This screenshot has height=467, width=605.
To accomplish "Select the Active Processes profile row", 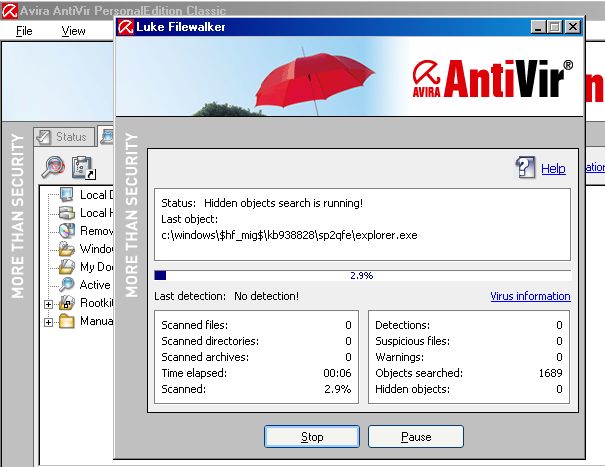I will tap(86, 284).
